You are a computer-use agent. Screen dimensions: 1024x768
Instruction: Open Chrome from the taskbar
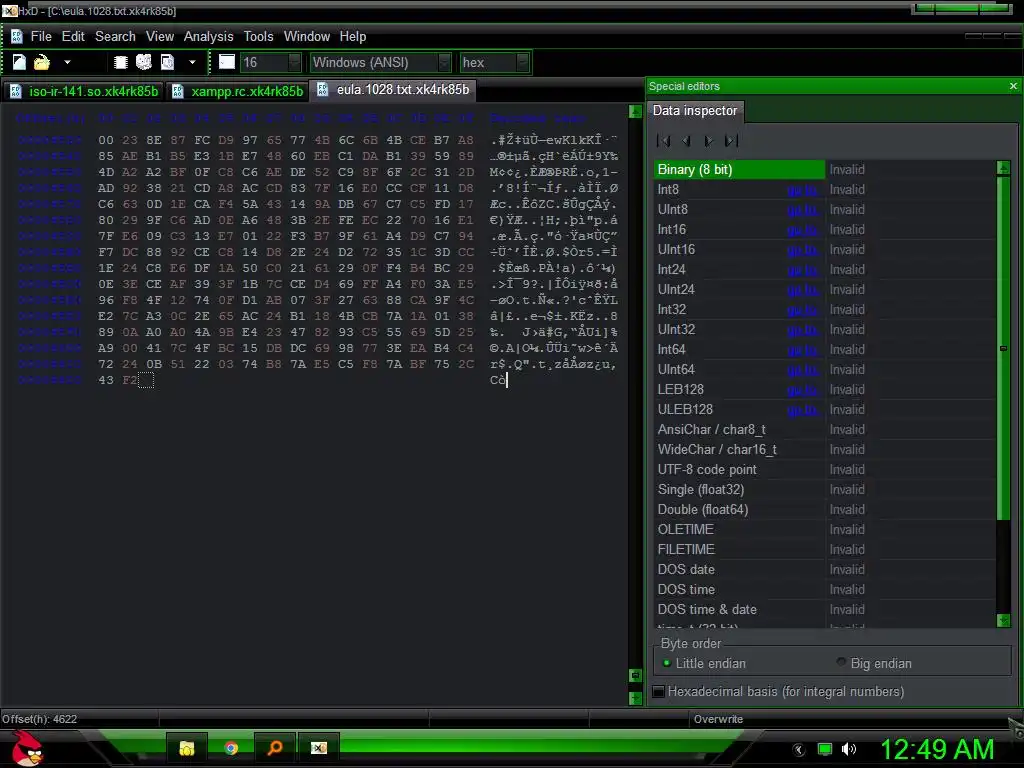click(231, 748)
